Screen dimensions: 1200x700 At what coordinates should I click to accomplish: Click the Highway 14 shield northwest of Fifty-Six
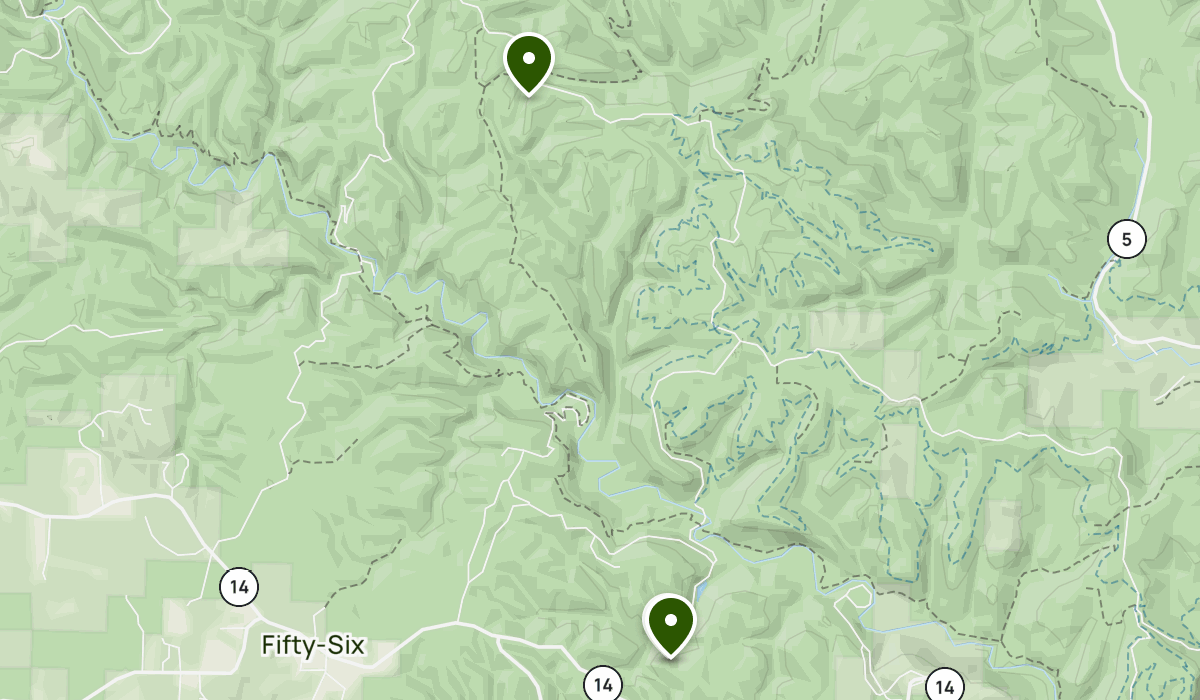[x=239, y=585]
